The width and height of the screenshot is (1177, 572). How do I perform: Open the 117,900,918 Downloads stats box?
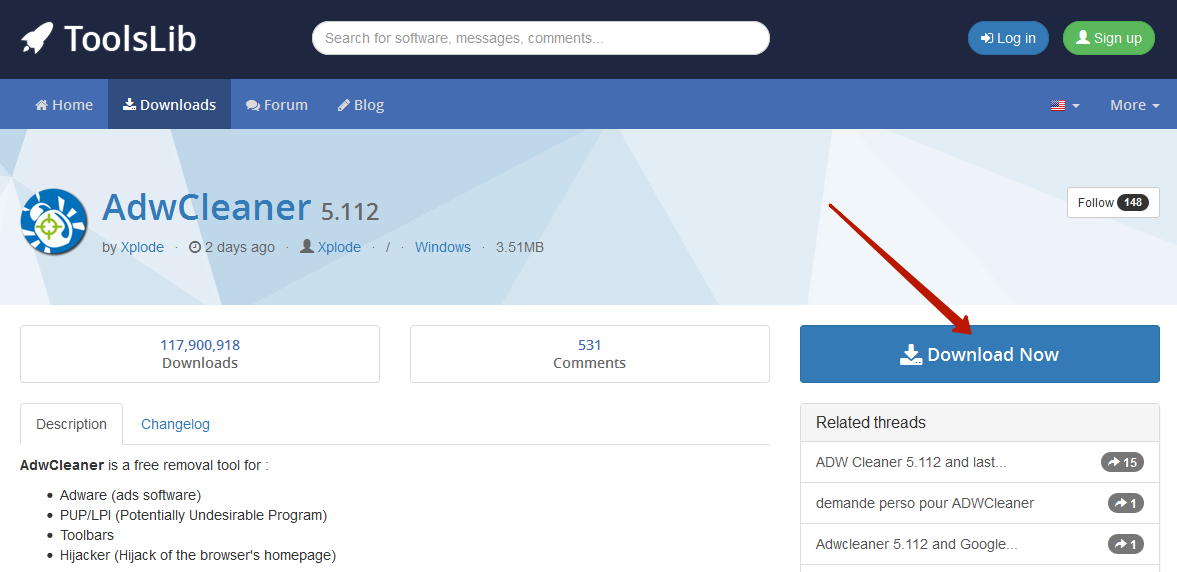[200, 354]
